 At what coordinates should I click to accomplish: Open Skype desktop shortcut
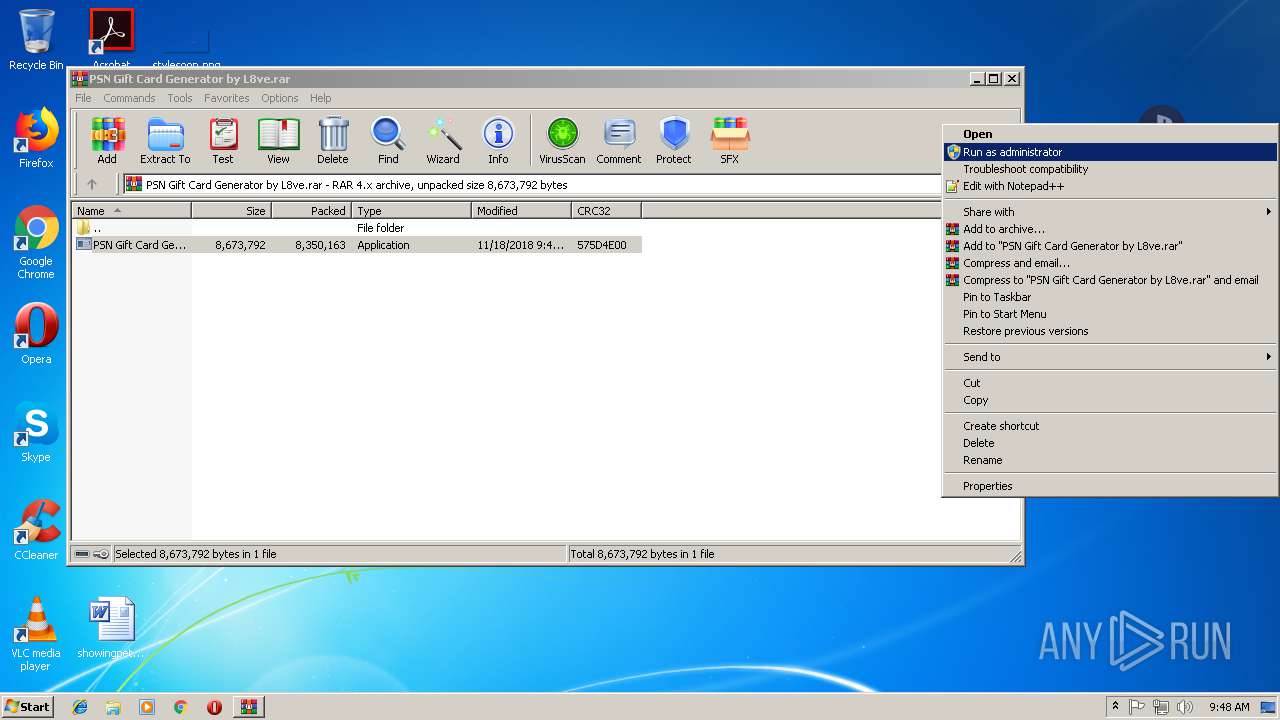(x=36, y=432)
